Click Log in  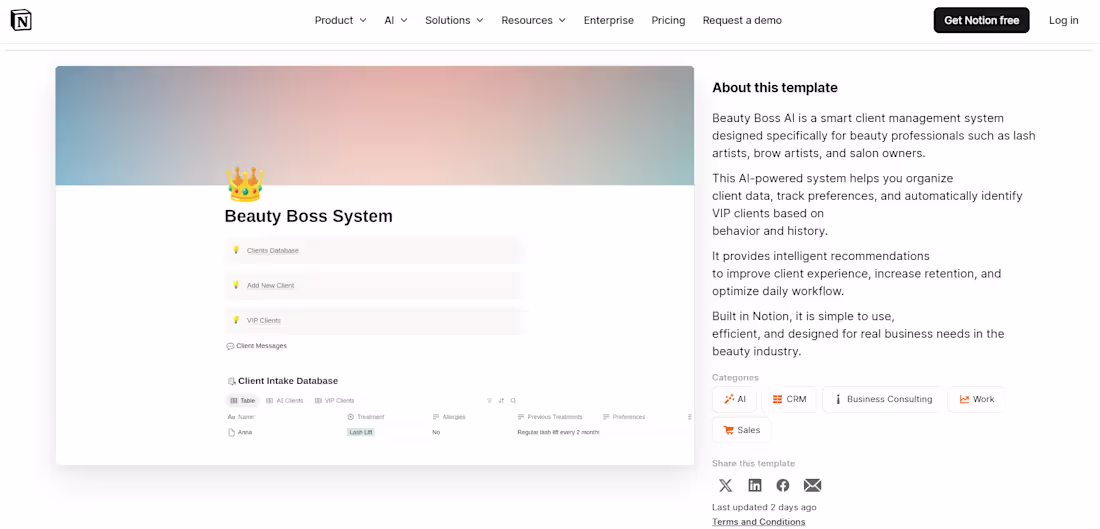pos(1064,20)
